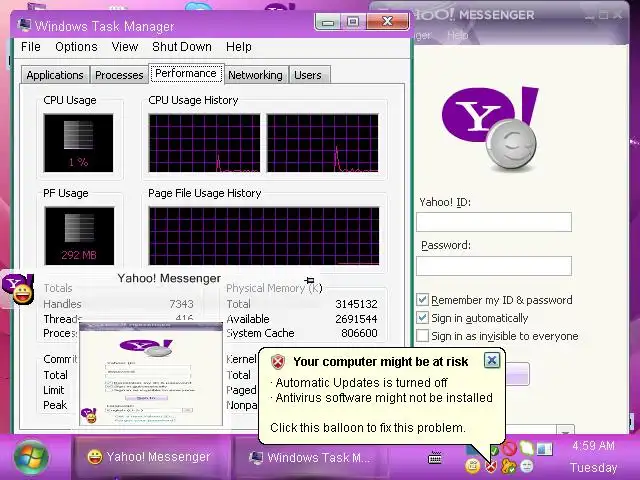Click the yellow glowing tray icon
640x480 pixels.
pyautogui.click(x=527, y=449)
